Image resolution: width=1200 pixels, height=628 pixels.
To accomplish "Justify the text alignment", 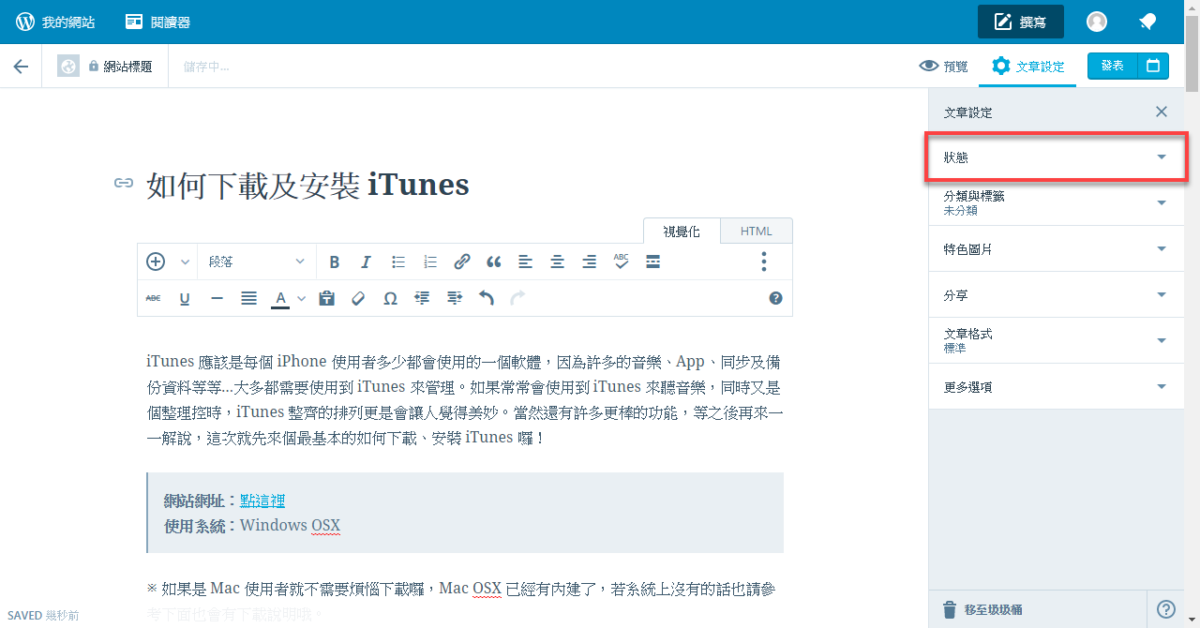I will [249, 298].
